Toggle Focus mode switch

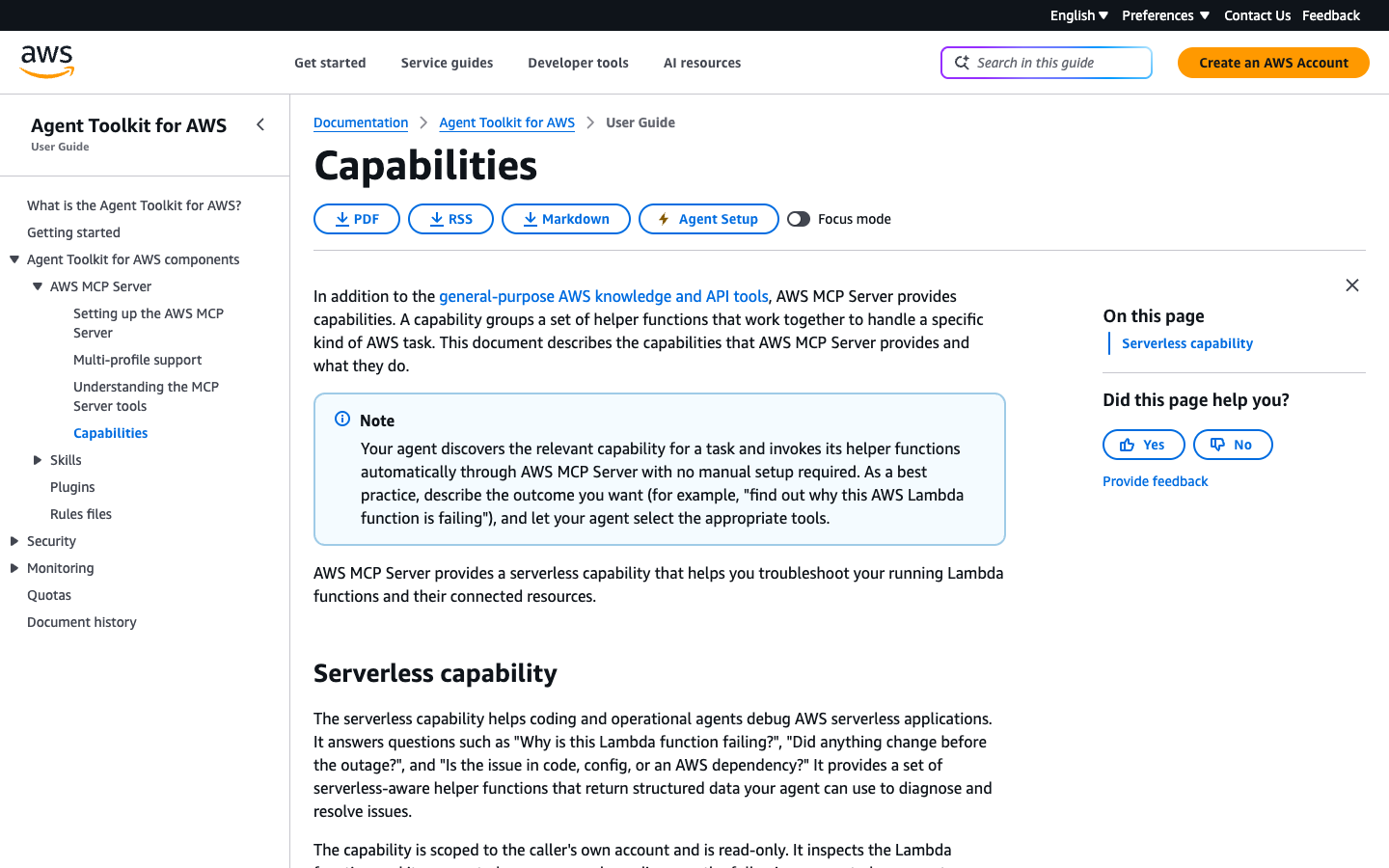[x=799, y=219]
